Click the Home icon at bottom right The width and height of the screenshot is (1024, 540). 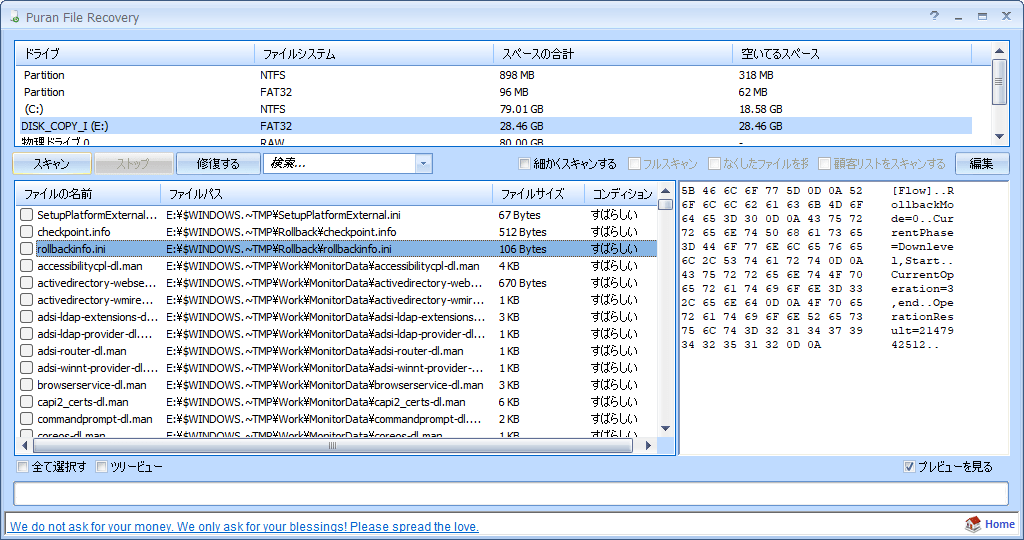[973, 525]
